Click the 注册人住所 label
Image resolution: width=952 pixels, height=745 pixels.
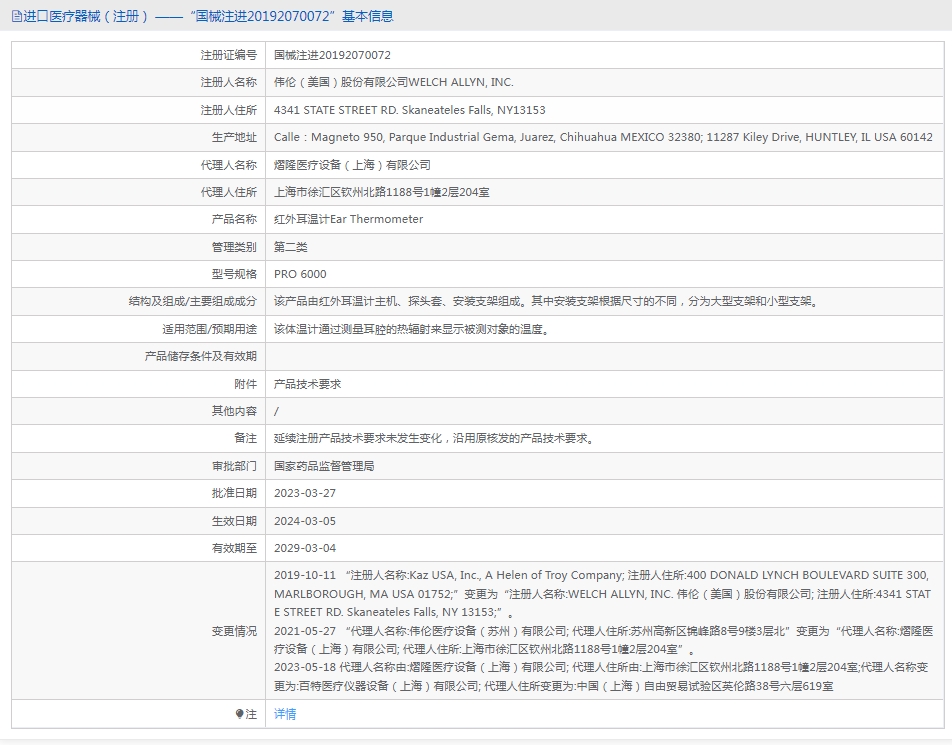click(x=229, y=110)
